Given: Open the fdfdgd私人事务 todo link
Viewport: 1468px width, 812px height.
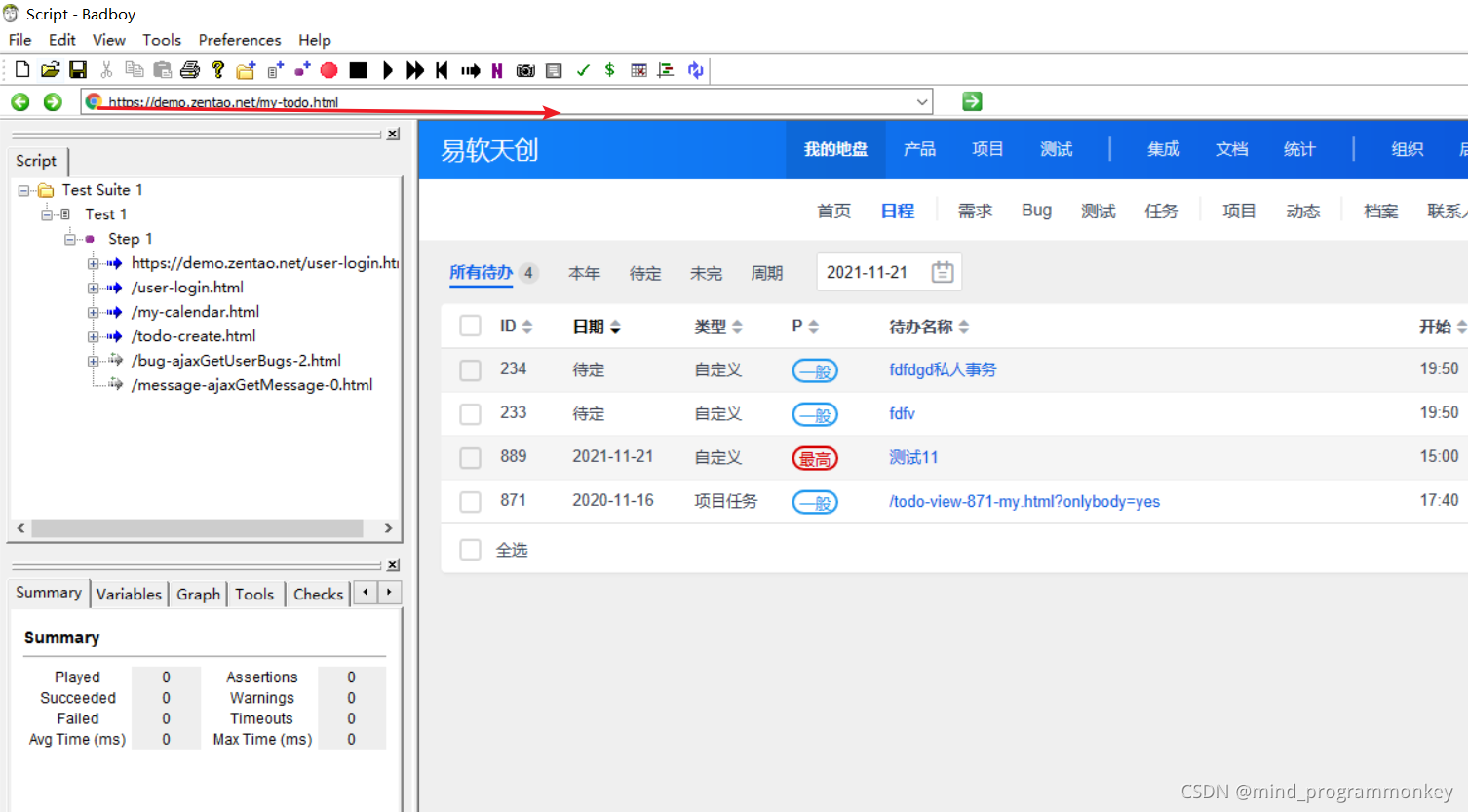Looking at the screenshot, I should [x=943, y=369].
